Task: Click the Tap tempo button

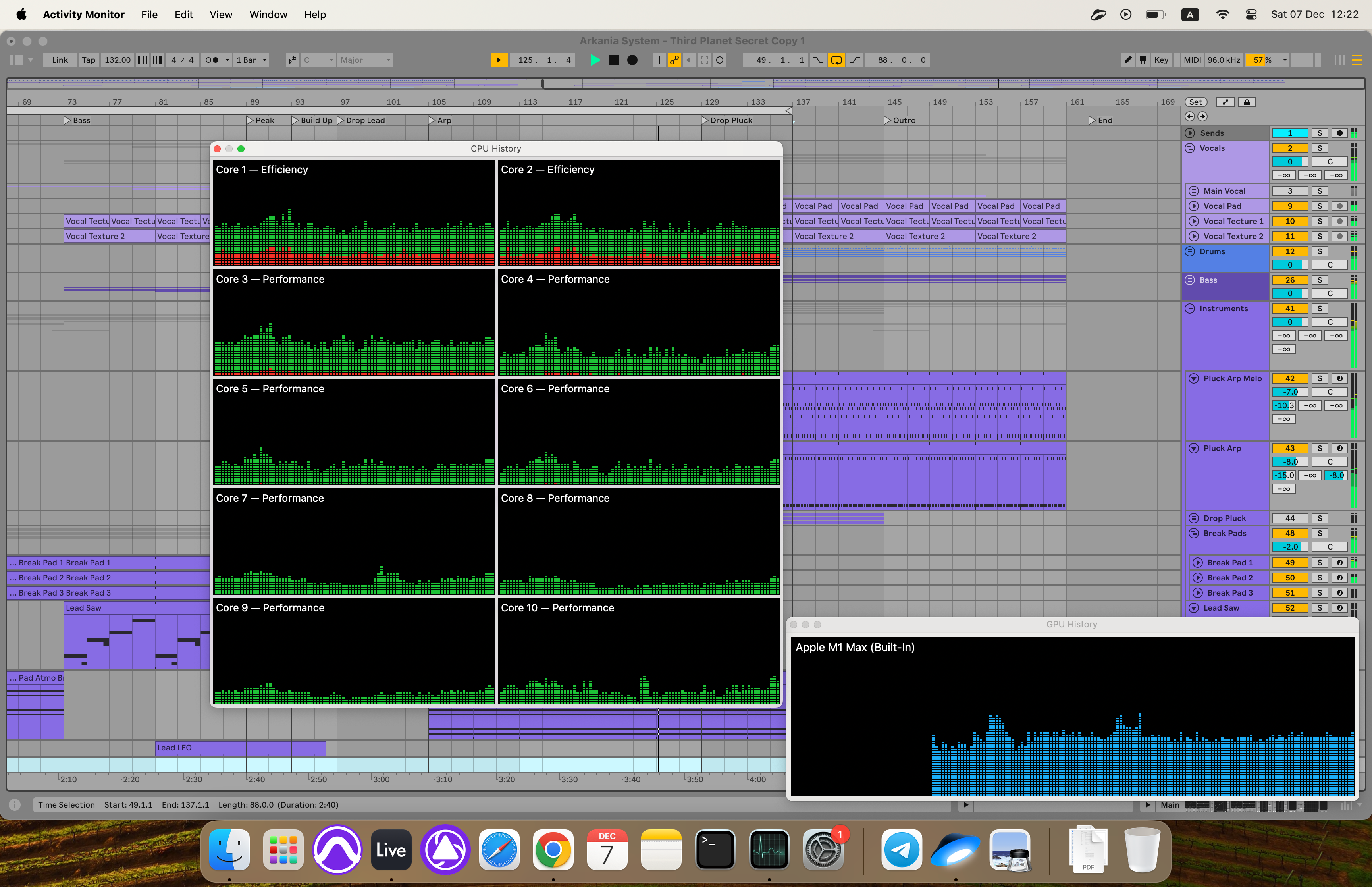Action: click(x=88, y=60)
